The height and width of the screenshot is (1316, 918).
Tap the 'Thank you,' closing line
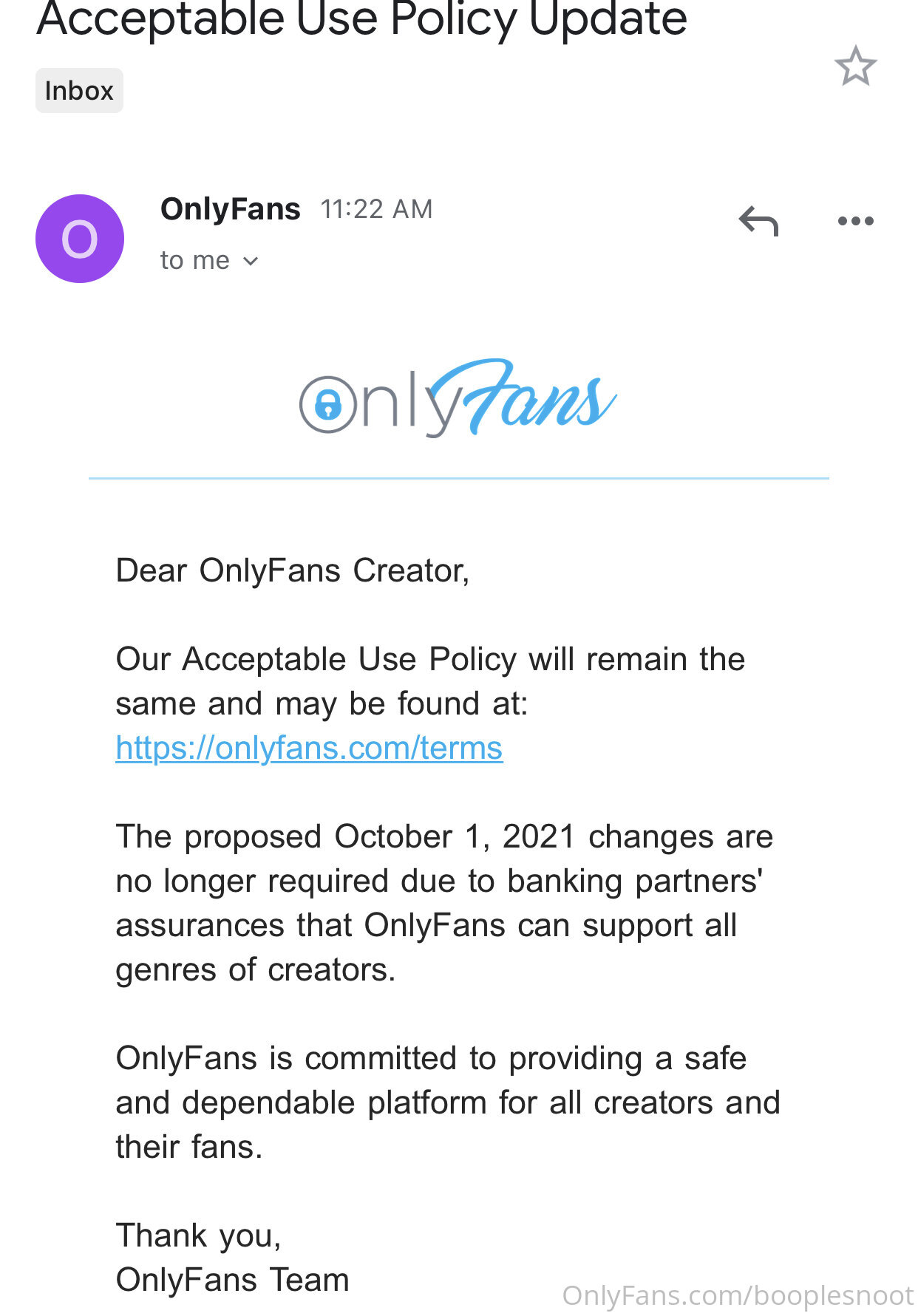point(199,1235)
